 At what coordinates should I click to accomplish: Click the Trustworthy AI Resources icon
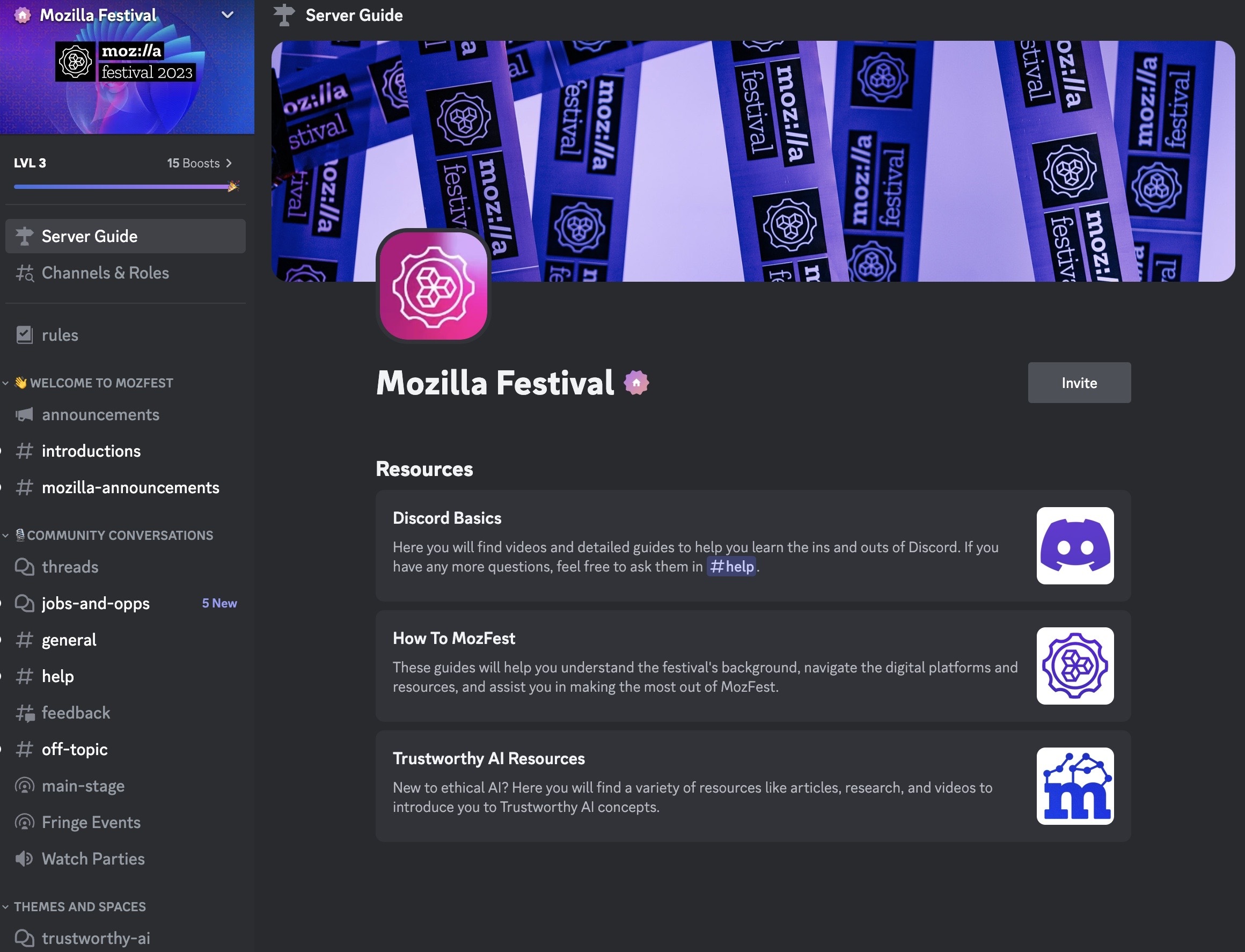(1075, 786)
